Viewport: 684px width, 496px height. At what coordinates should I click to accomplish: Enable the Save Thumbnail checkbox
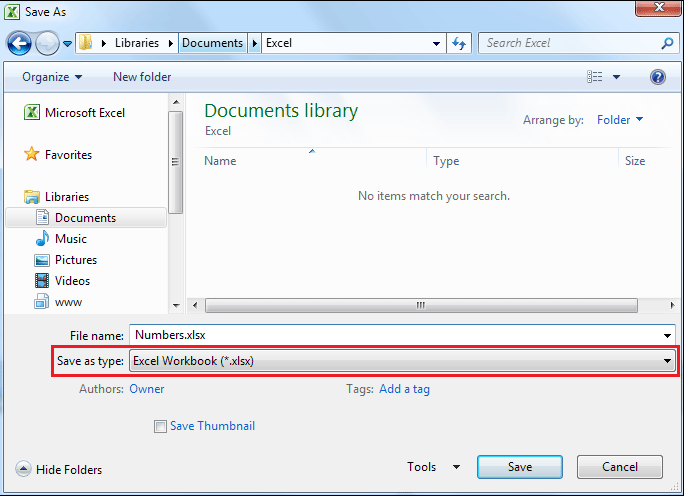coord(160,427)
